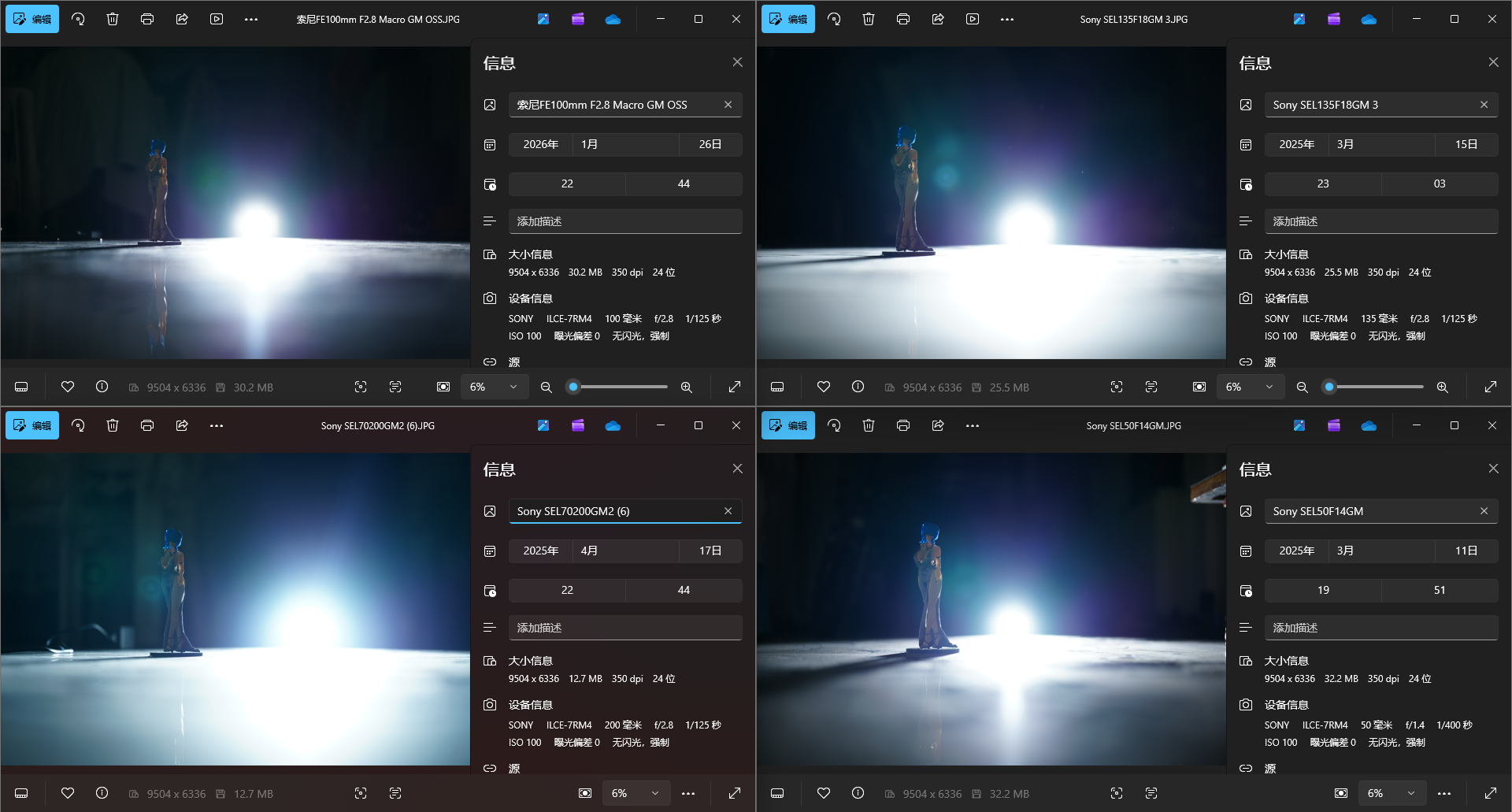Start slideshow in the SEL135F18GM 3 window
Viewport: 1512px width, 812px height.
coord(973,19)
